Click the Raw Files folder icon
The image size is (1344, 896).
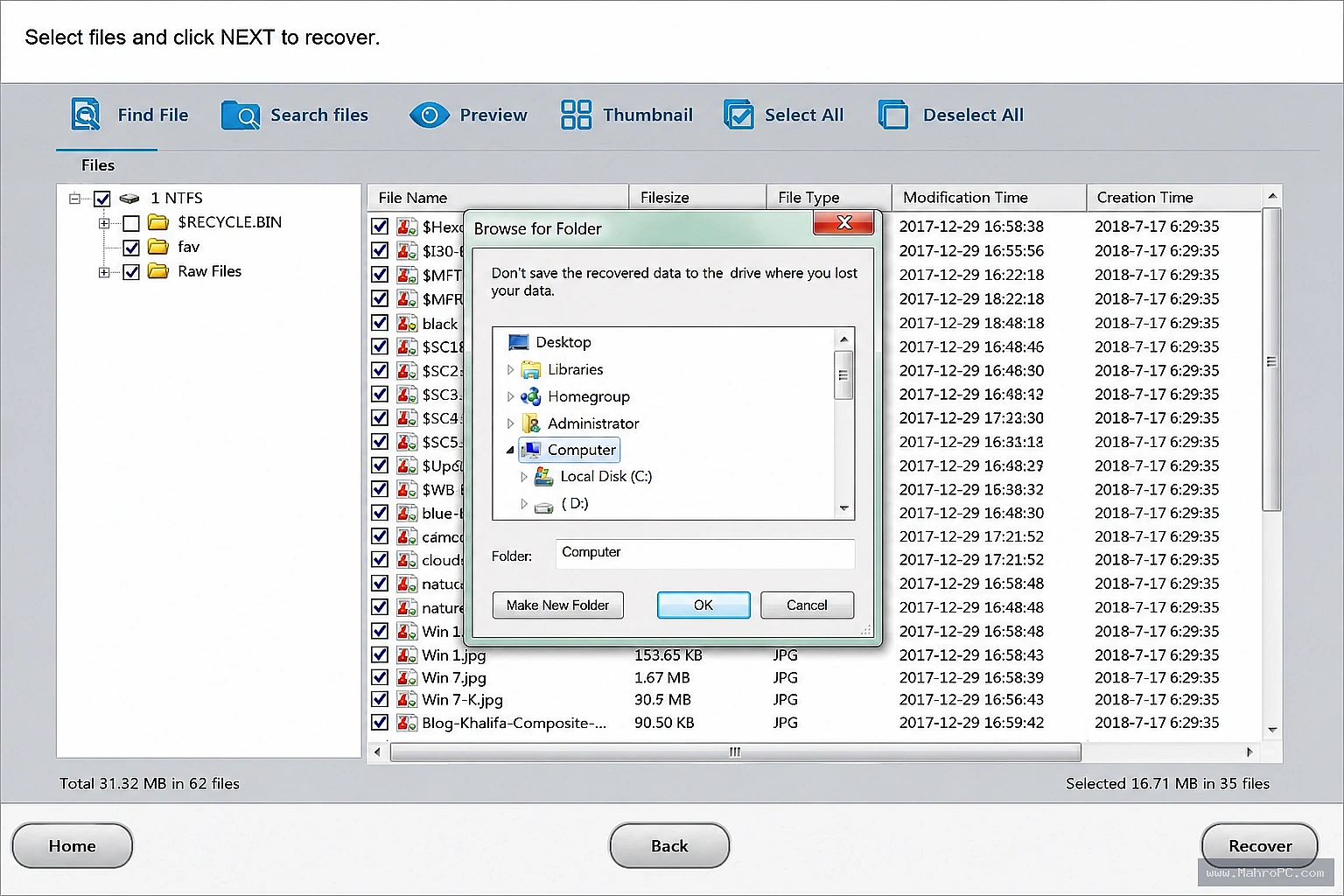(158, 271)
